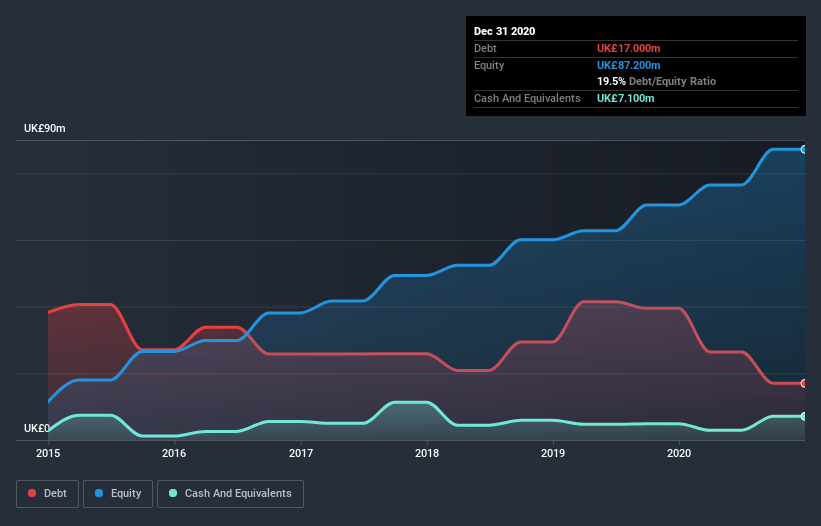Screen dimensions: 821x526
Task: Click the 2020 axis label
Action: [679, 453]
